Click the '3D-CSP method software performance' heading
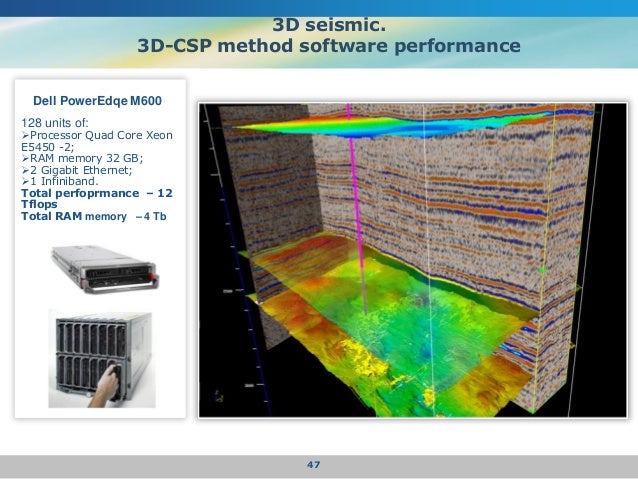 (x=329, y=46)
